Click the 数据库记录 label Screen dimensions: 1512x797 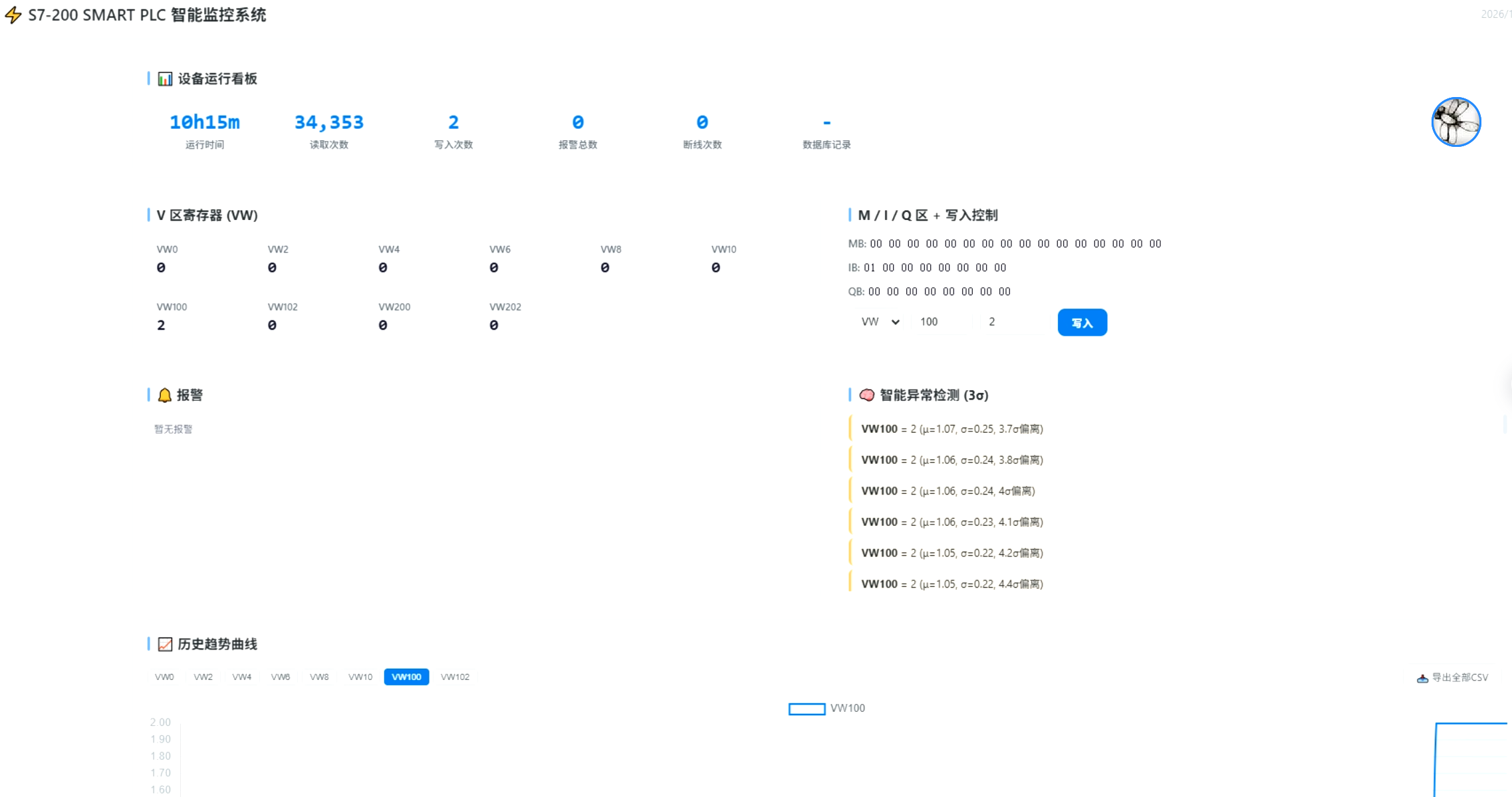(826, 145)
